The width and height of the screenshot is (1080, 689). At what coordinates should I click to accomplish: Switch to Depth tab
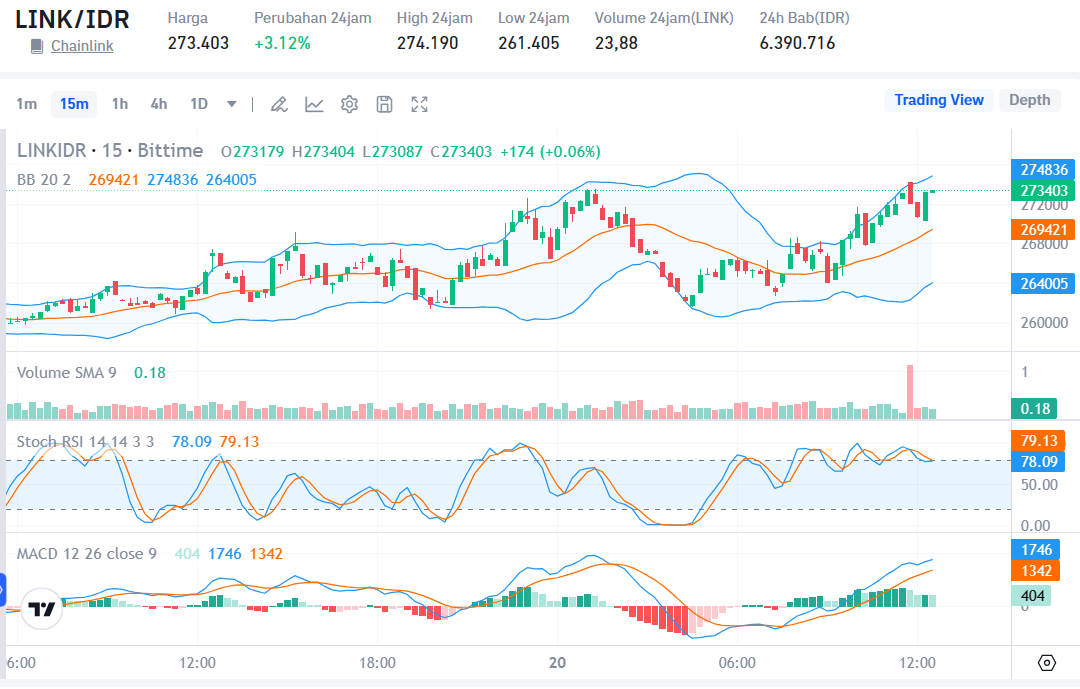(x=1030, y=100)
